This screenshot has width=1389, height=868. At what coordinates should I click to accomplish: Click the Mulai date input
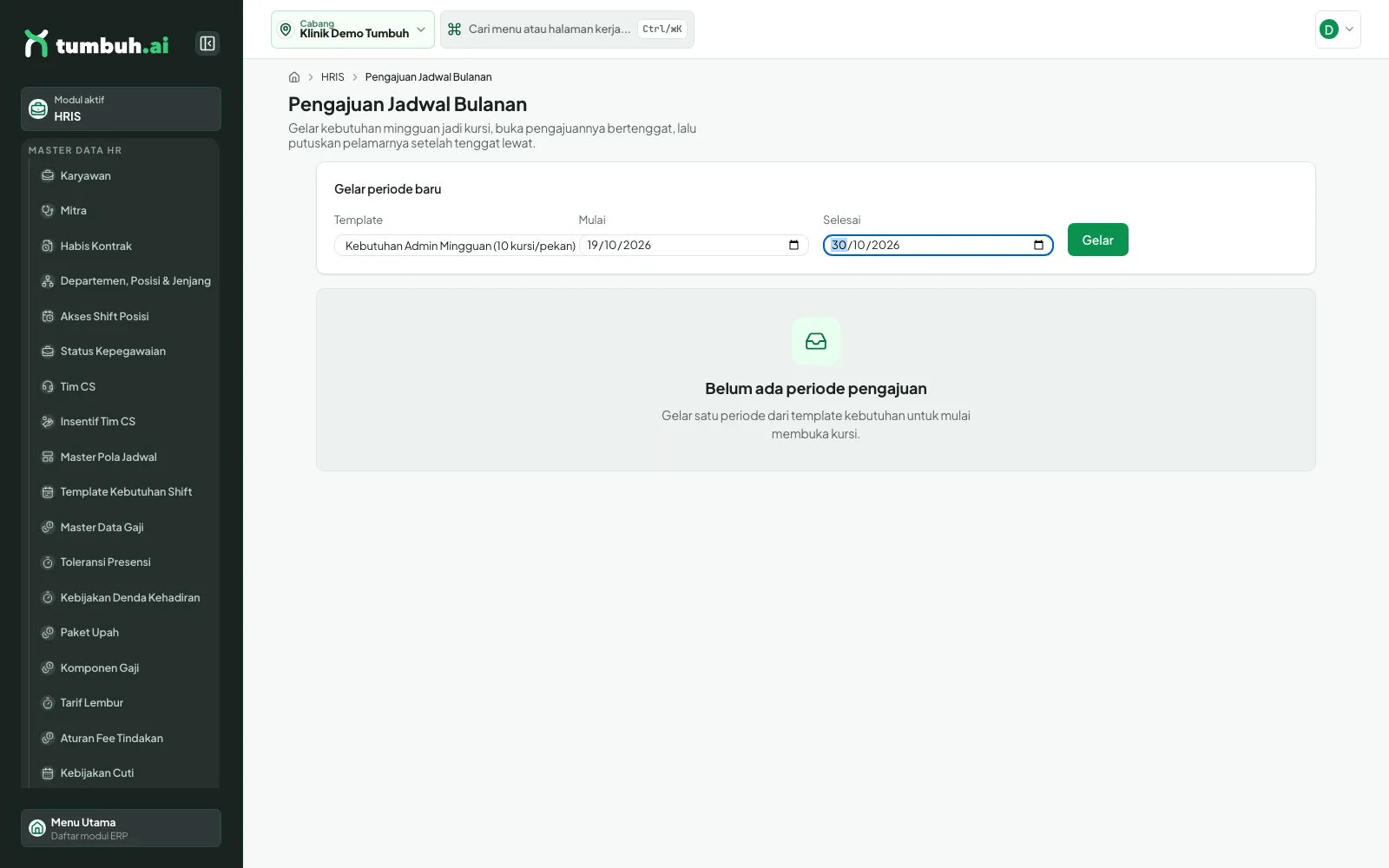click(694, 246)
